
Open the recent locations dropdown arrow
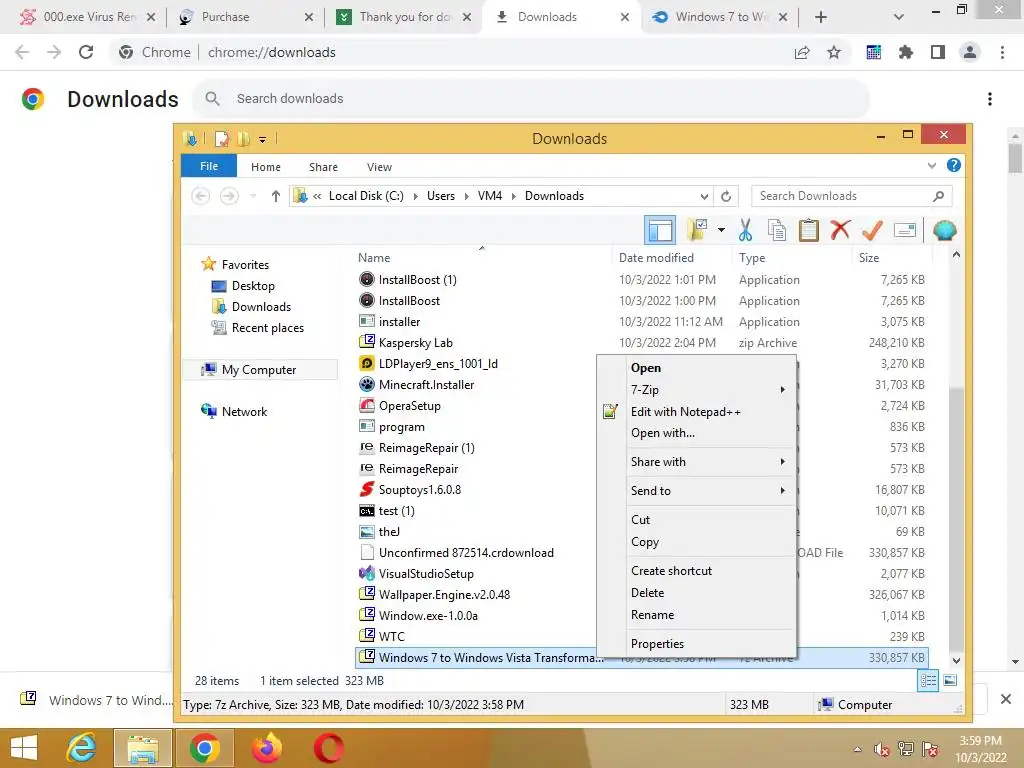(253, 196)
